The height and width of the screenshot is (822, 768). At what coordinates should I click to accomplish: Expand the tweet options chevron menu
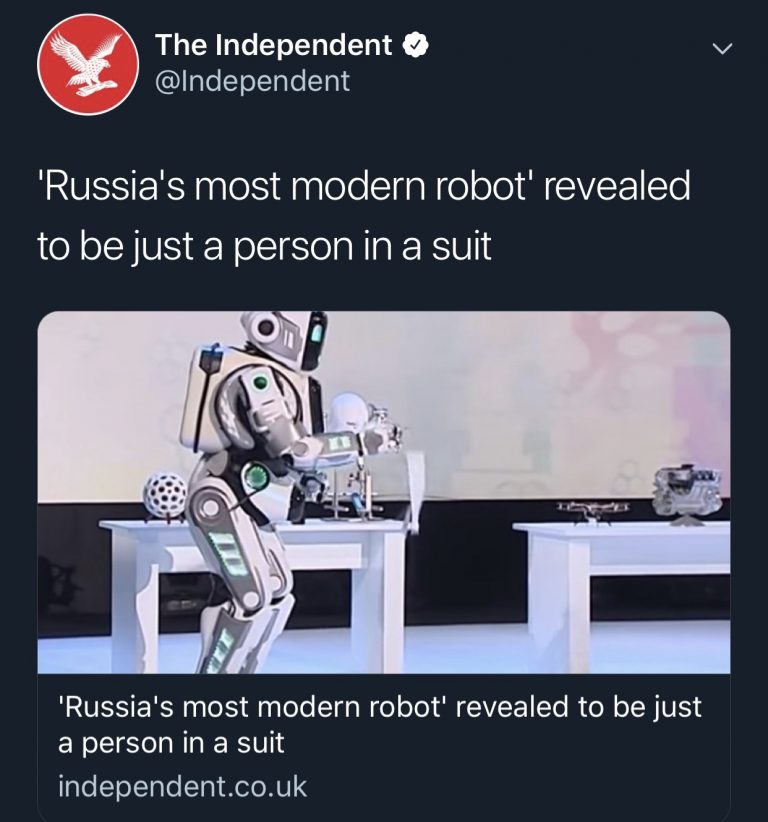click(x=722, y=49)
